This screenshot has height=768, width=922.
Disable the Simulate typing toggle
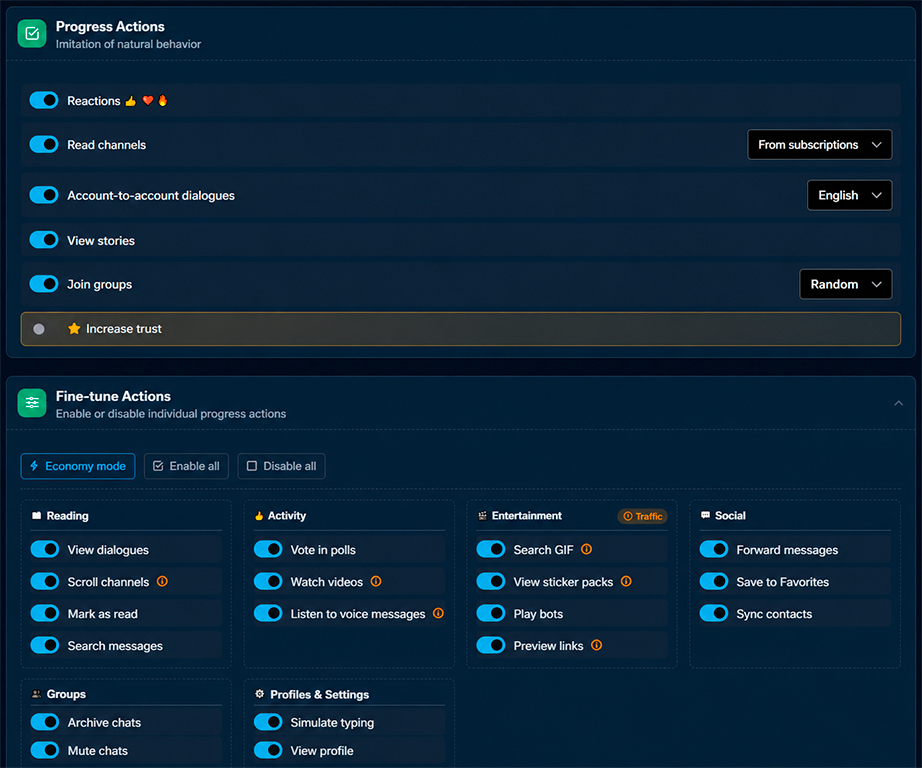click(268, 722)
